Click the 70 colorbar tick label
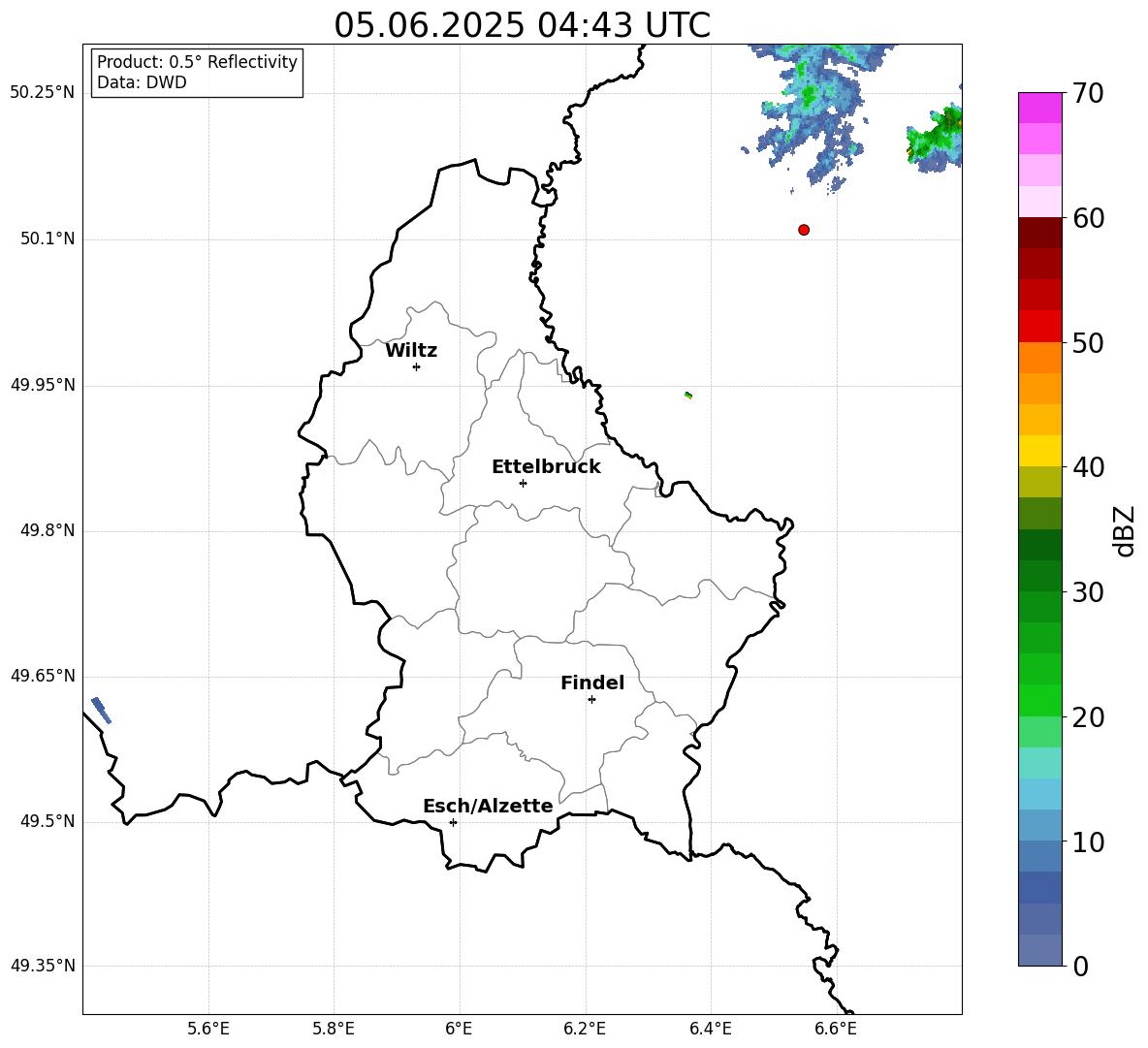The image size is (1148, 1048). pos(1088,93)
